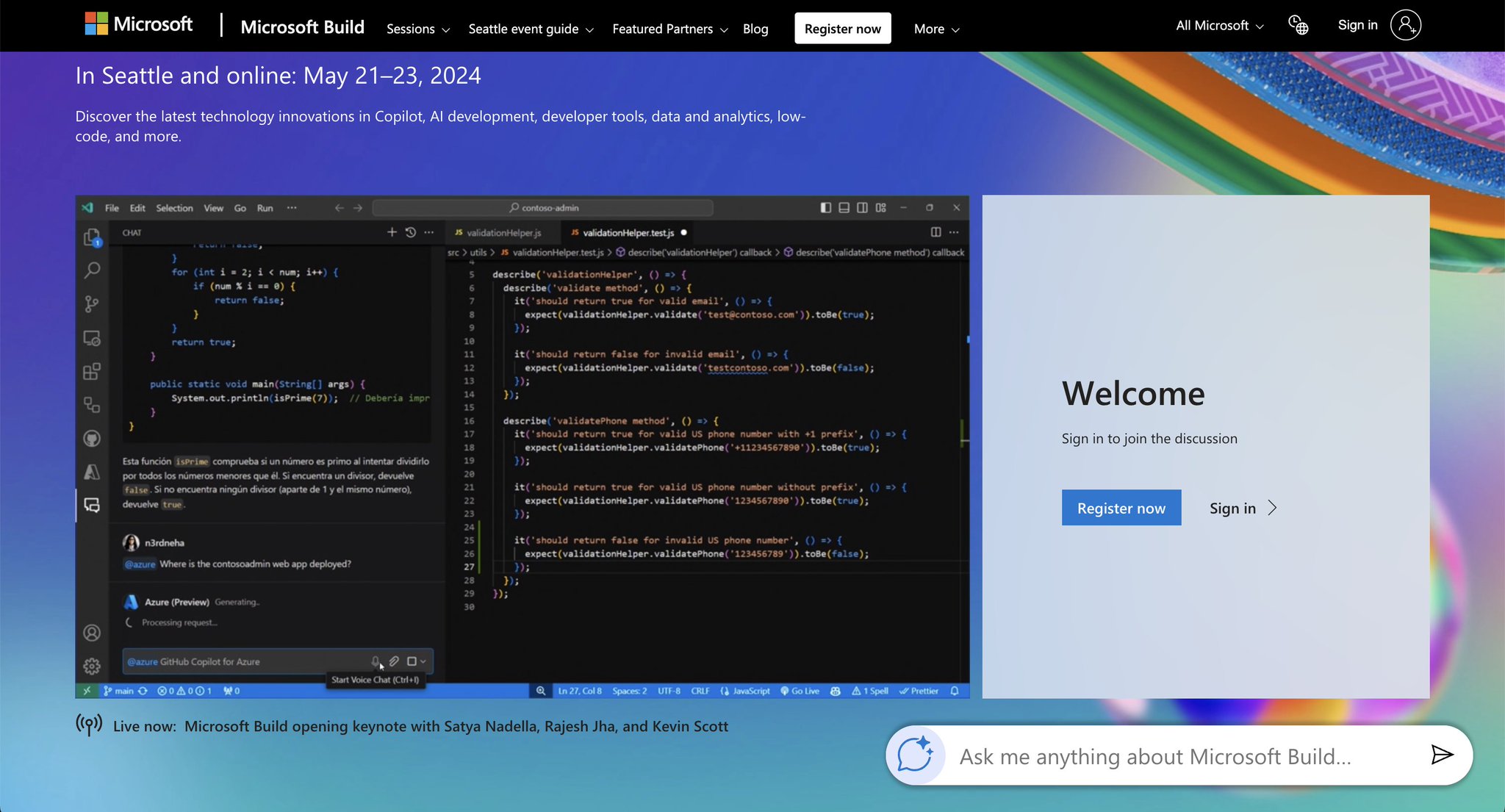Click Spaces: 2 in status bar
This screenshot has height=812, width=1505.
click(x=630, y=691)
